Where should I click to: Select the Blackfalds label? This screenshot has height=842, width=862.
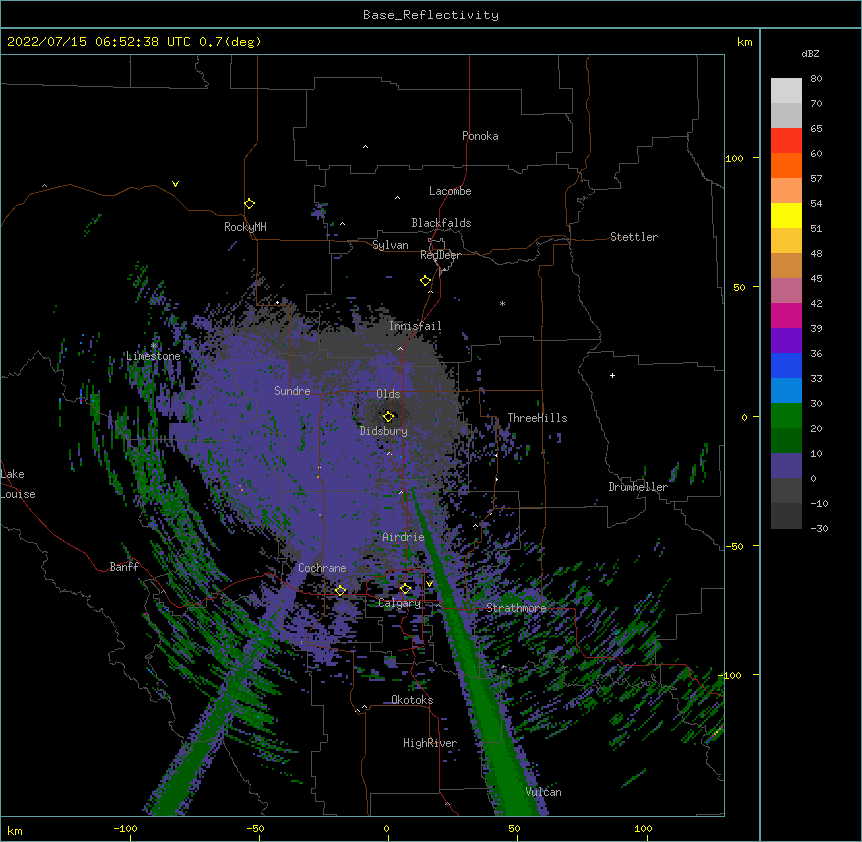(441, 223)
